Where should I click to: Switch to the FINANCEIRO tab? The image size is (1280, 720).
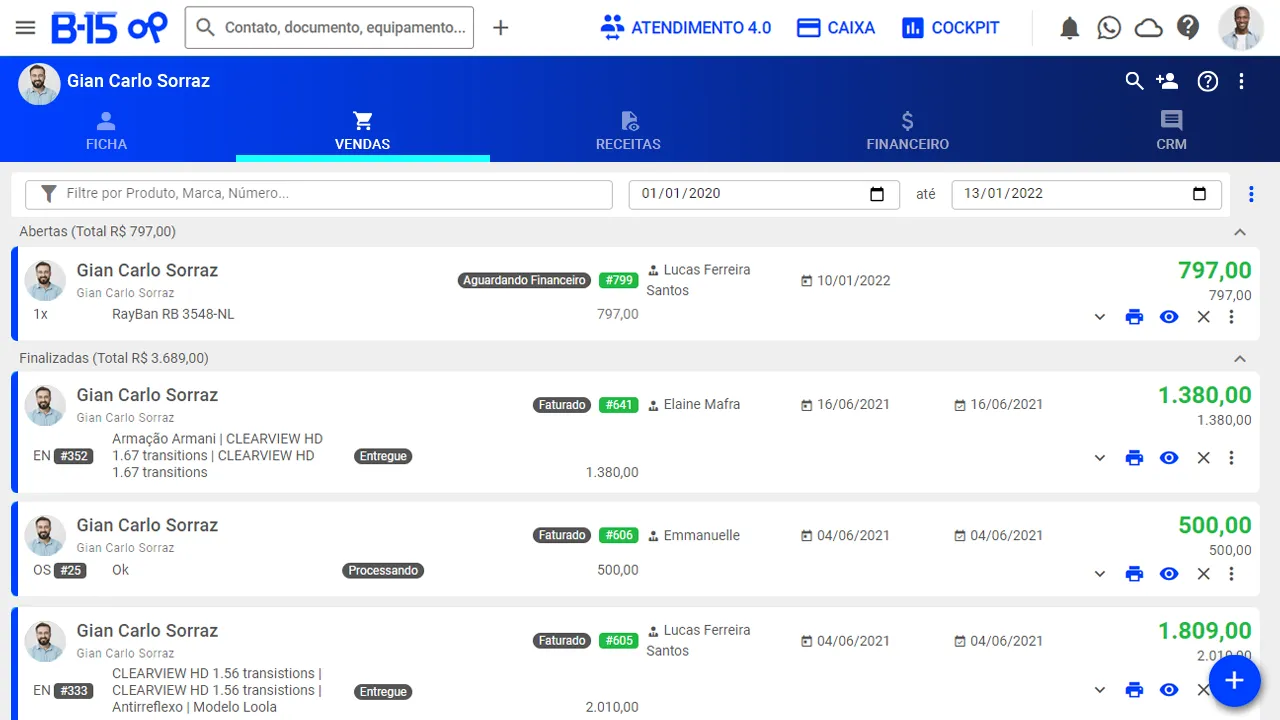click(907, 130)
